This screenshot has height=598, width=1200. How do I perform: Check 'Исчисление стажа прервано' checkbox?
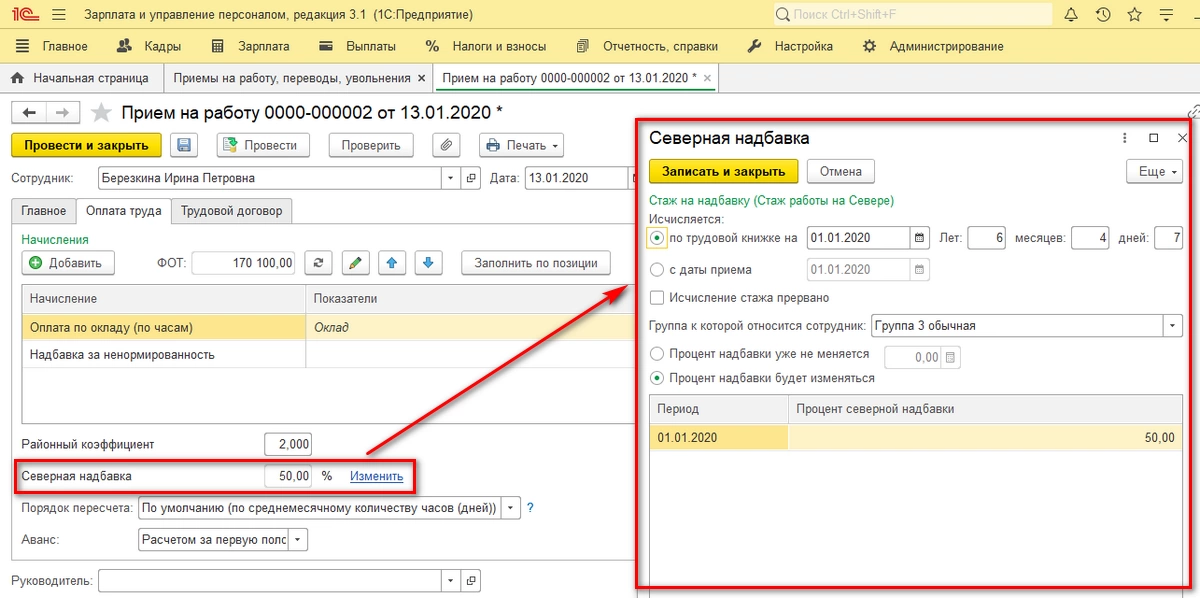[x=657, y=297]
